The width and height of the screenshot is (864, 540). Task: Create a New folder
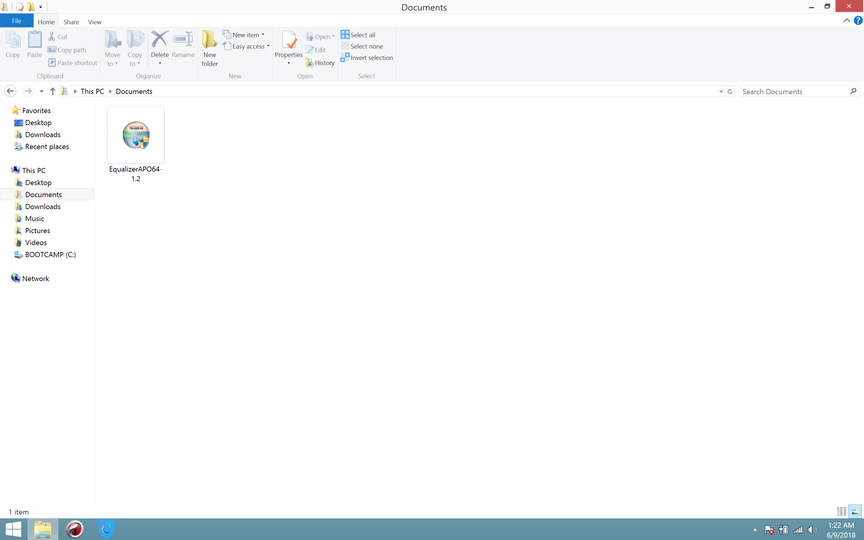coord(209,48)
